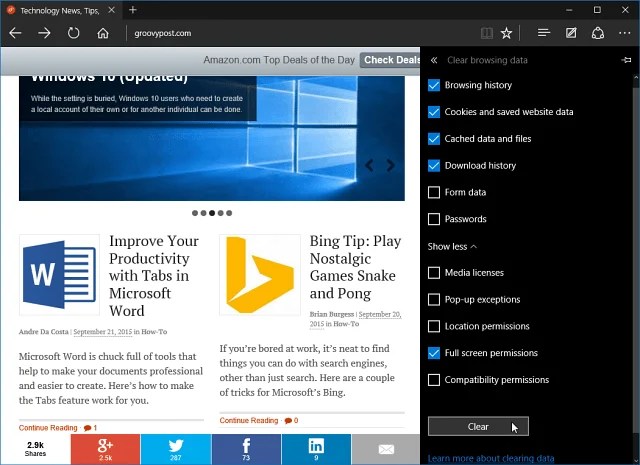The height and width of the screenshot is (465, 640).
Task: Share on LinkedIn button
Action: coord(316,449)
